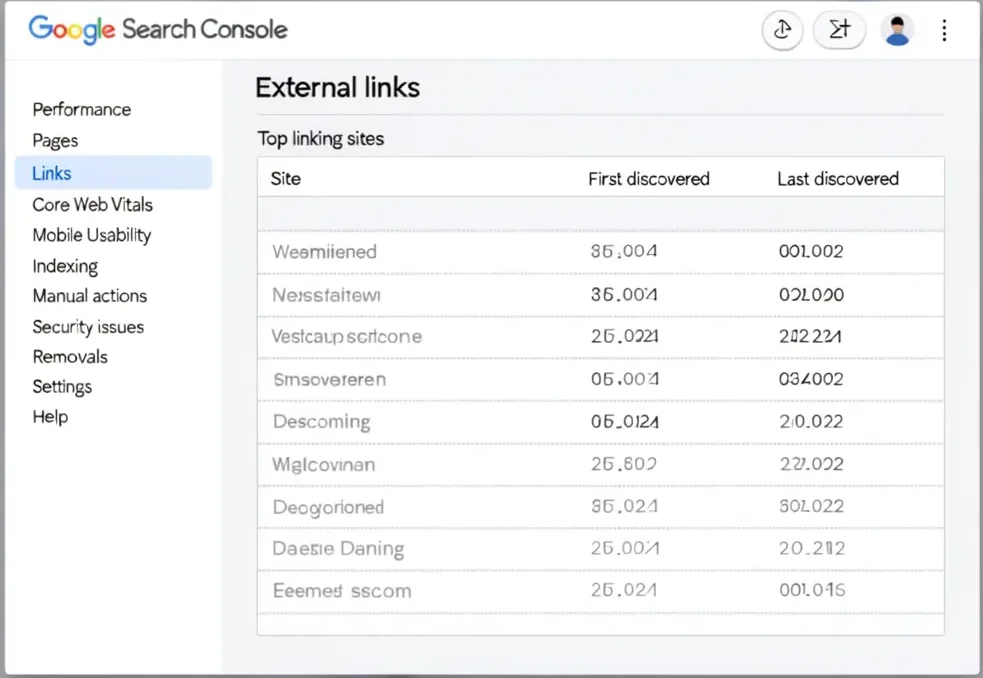The height and width of the screenshot is (678, 983).
Task: Click the Google Search Console logo
Action: click(158, 29)
